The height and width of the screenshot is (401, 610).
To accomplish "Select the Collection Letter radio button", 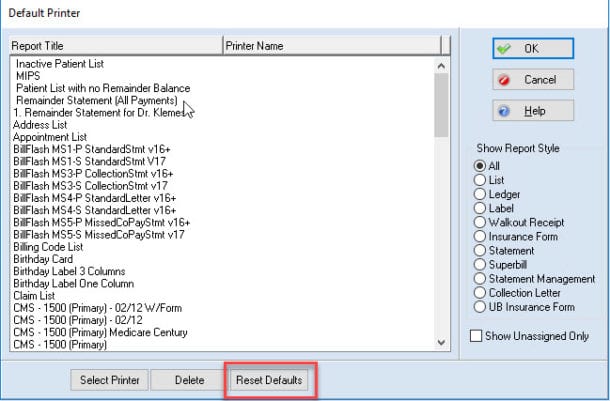I will [480, 292].
